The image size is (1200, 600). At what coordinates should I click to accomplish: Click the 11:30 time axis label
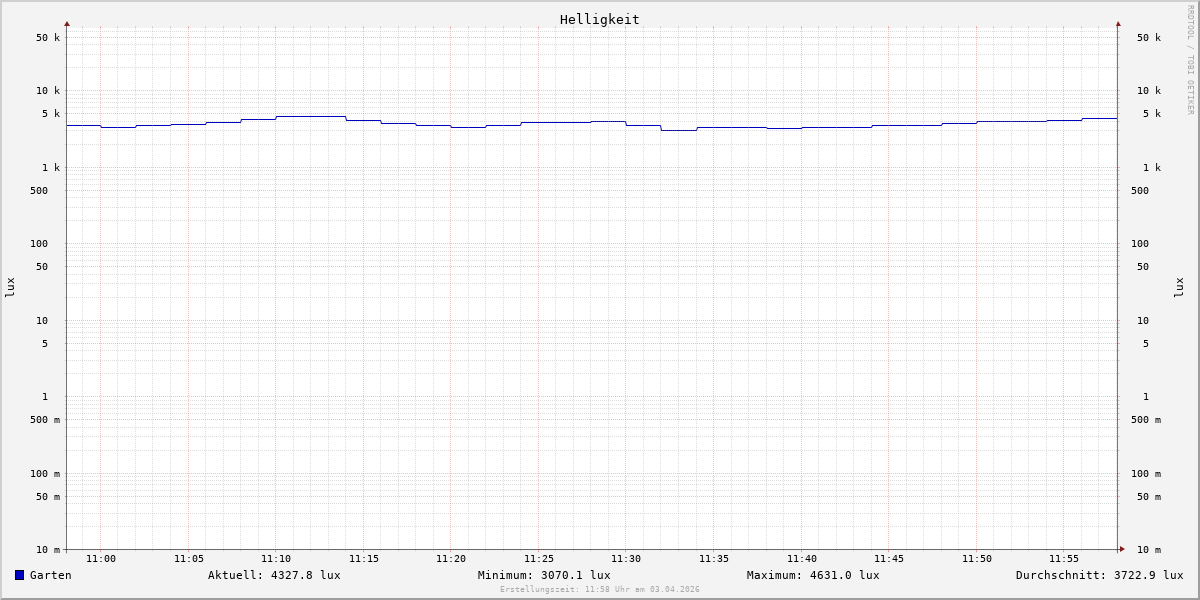pos(626,559)
